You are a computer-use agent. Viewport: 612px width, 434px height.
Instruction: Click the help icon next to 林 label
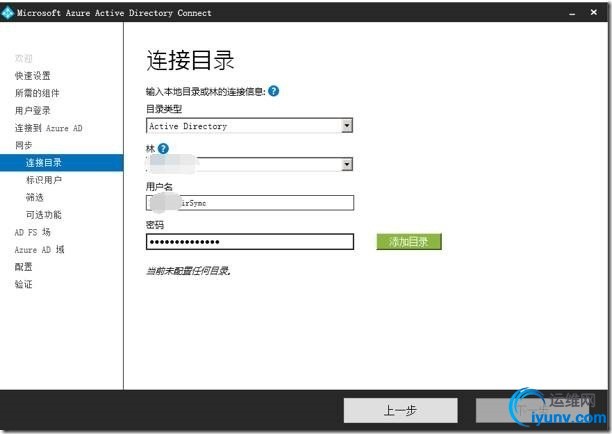(163, 148)
